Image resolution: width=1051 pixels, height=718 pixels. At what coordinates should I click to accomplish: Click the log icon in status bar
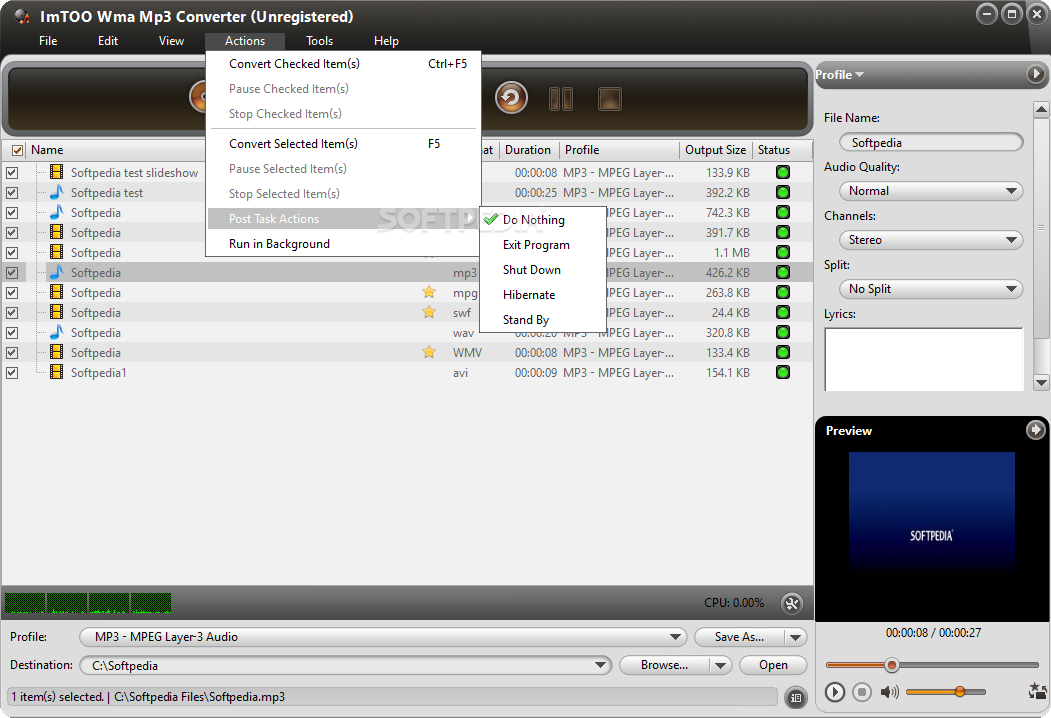[796, 697]
